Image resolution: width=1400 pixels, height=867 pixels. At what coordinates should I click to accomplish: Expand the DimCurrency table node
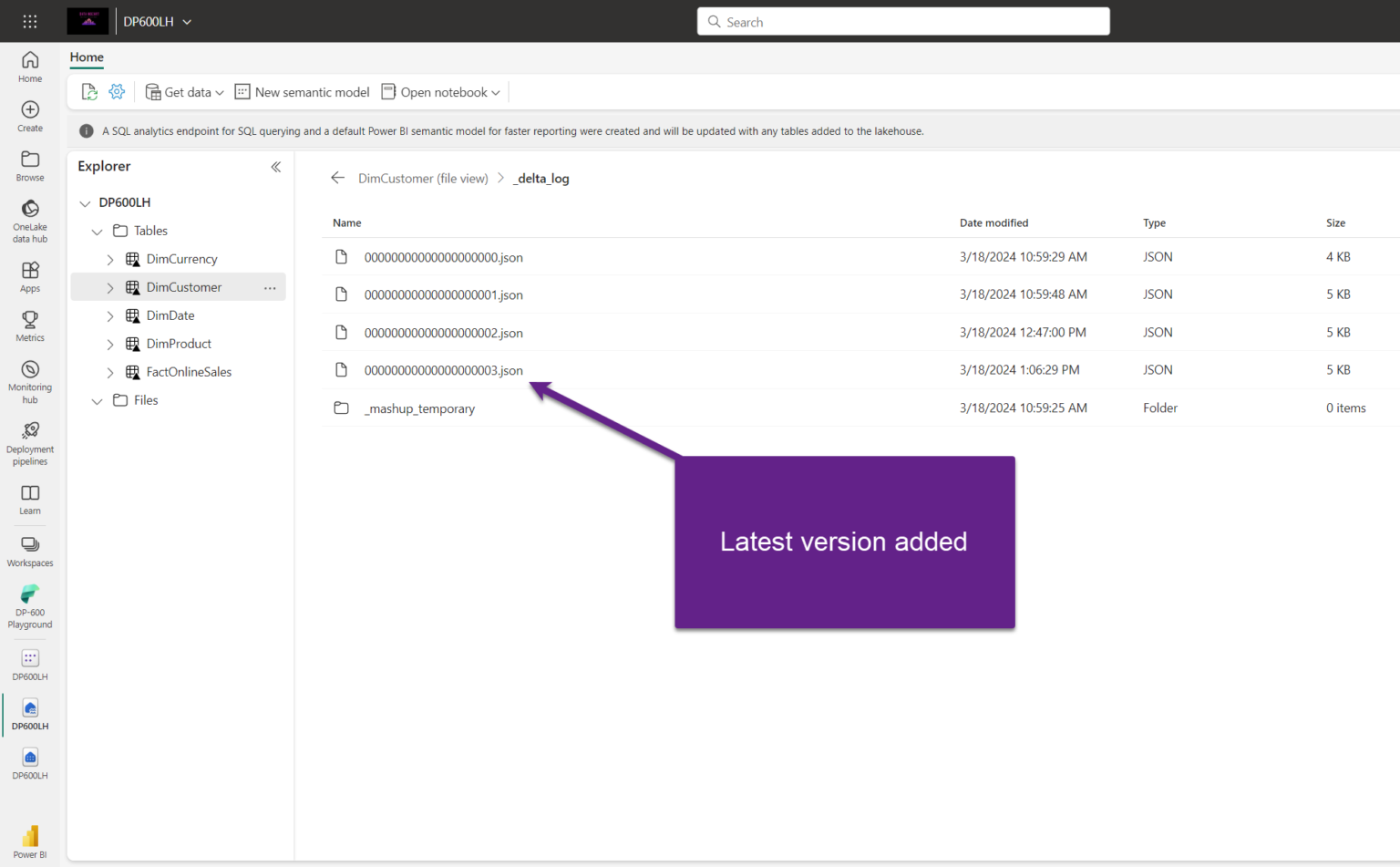(x=110, y=260)
